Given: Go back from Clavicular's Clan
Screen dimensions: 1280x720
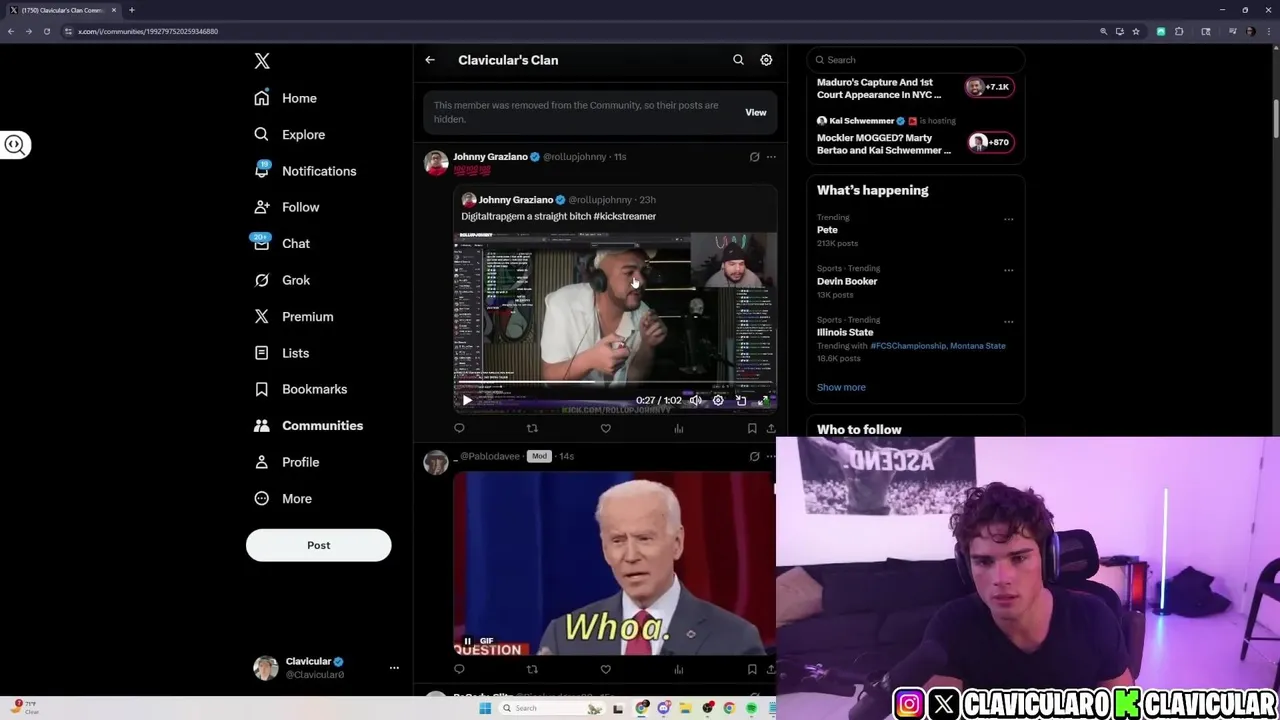Looking at the screenshot, I should (430, 60).
